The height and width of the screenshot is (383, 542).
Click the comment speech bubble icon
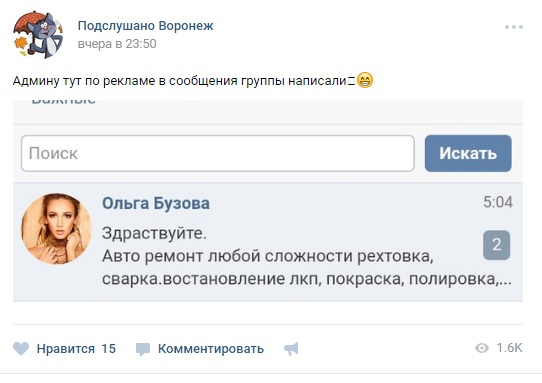click(142, 349)
